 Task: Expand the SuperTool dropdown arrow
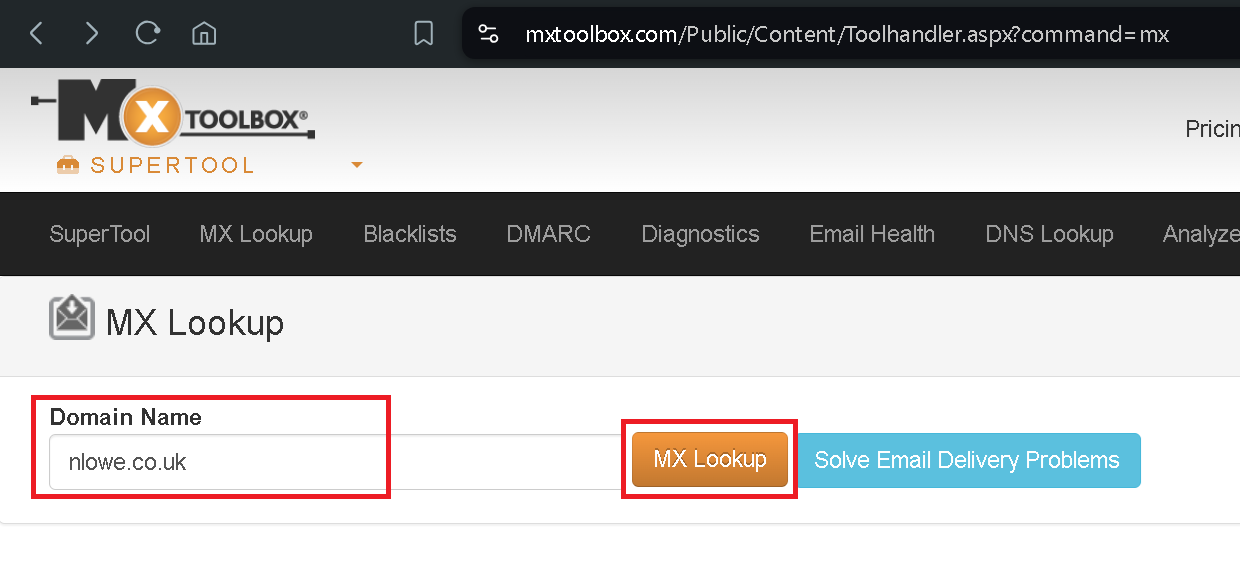pos(357,165)
